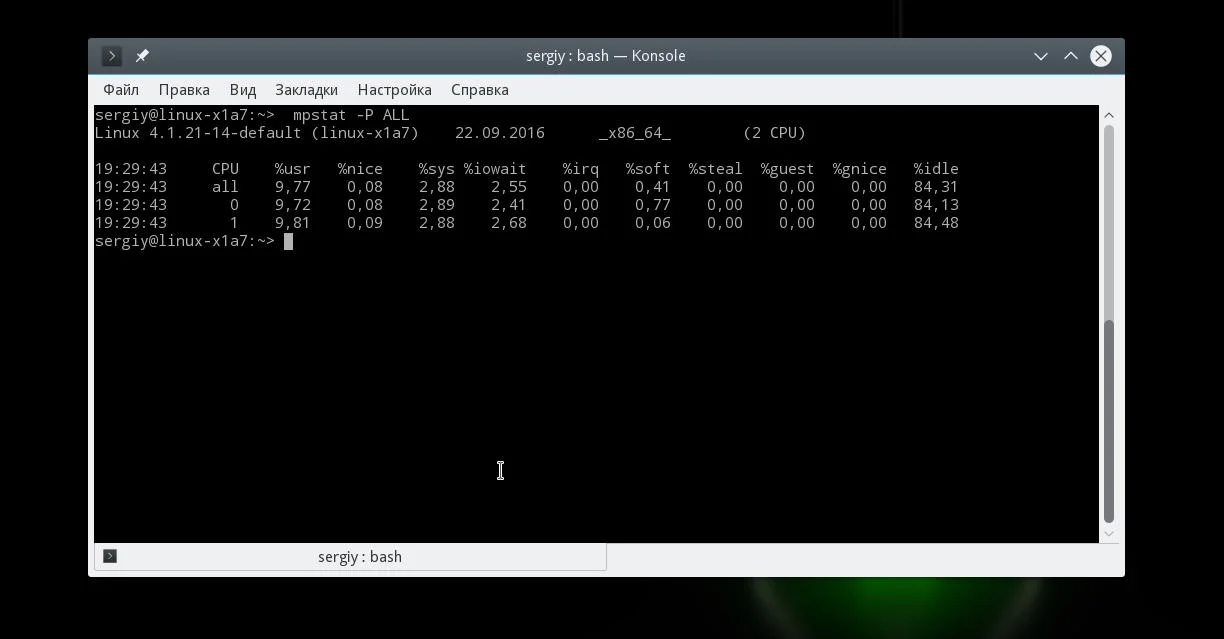Click the value 9,77 in all row
This screenshot has width=1224, height=639.
tap(293, 187)
